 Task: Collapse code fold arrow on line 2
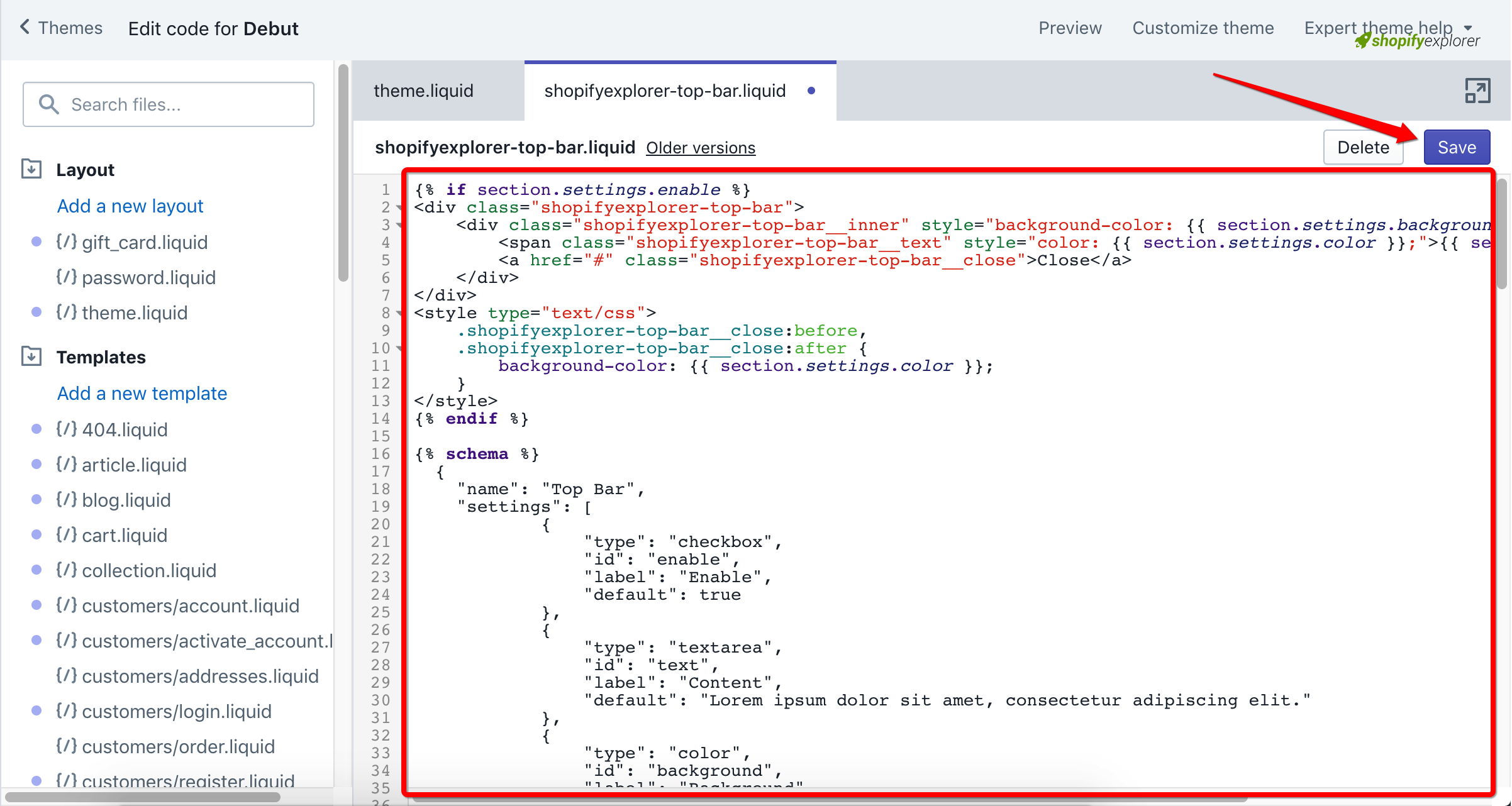[x=399, y=207]
